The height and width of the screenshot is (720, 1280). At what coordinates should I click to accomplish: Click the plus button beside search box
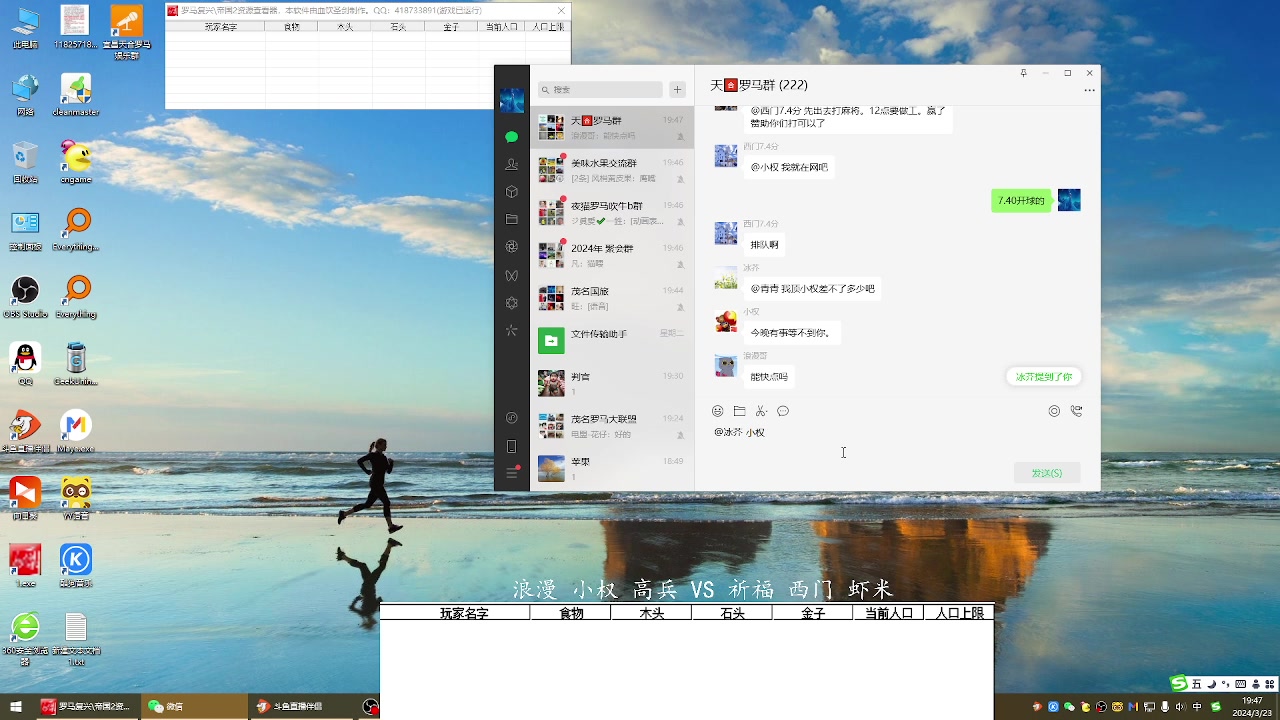pyautogui.click(x=677, y=90)
